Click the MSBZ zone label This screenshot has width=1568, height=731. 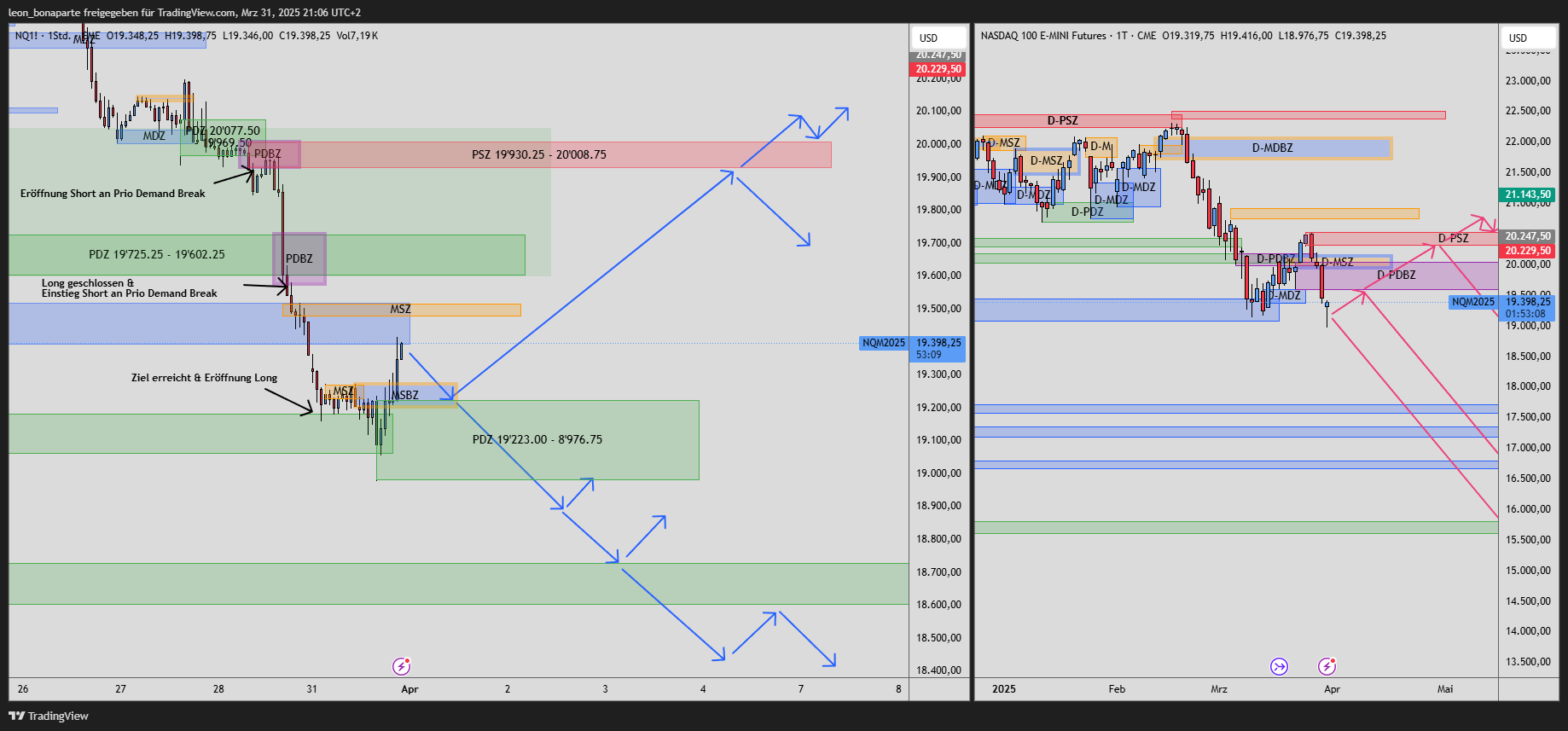(x=405, y=395)
